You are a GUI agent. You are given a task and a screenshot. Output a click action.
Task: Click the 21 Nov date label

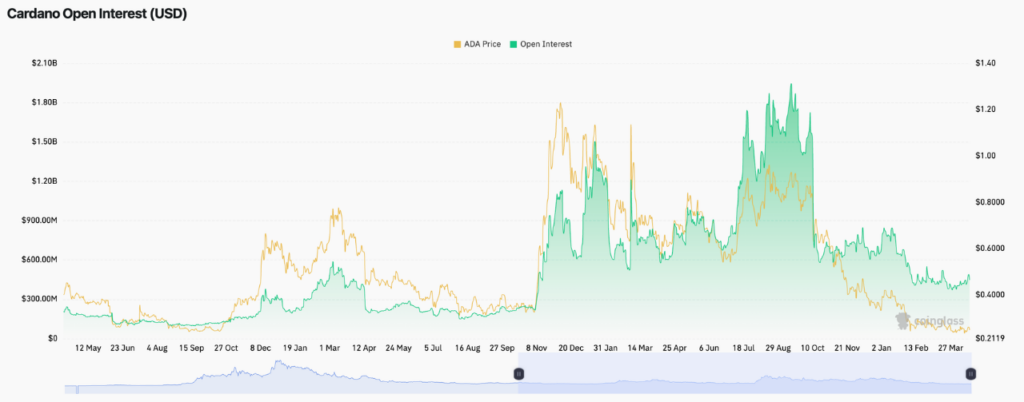click(x=848, y=348)
